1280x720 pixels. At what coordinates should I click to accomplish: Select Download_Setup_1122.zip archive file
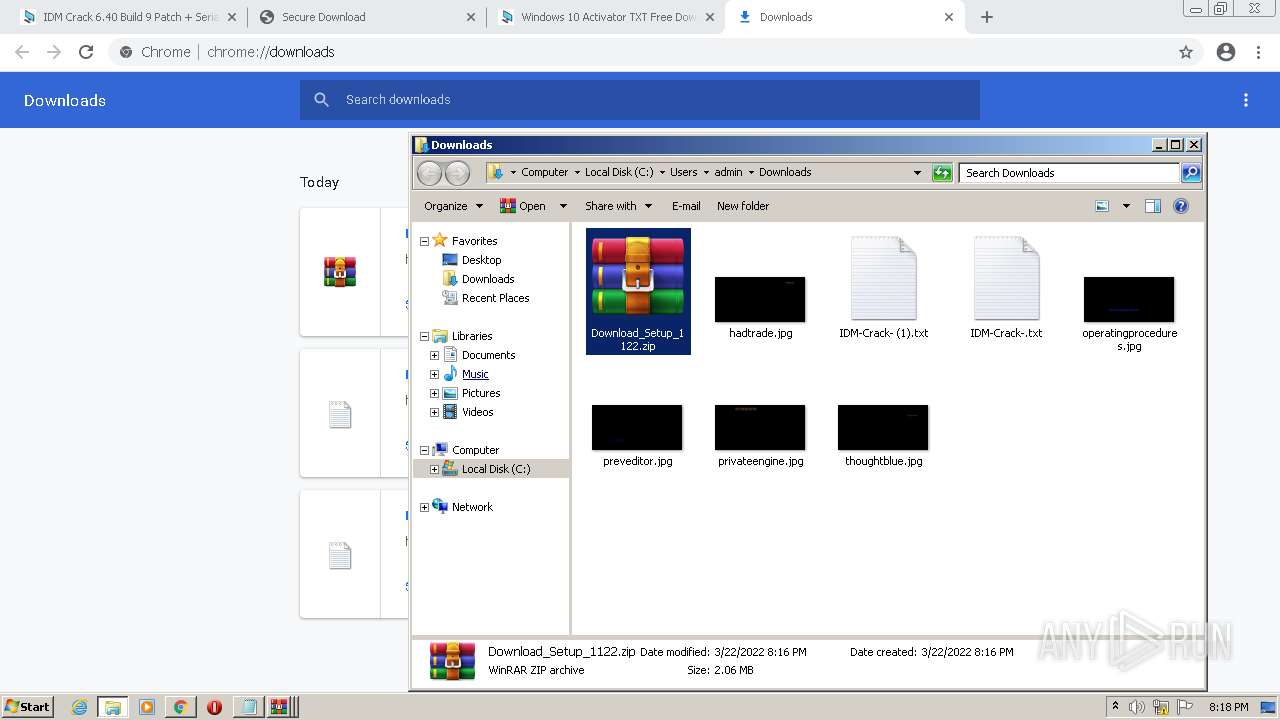[x=638, y=291]
